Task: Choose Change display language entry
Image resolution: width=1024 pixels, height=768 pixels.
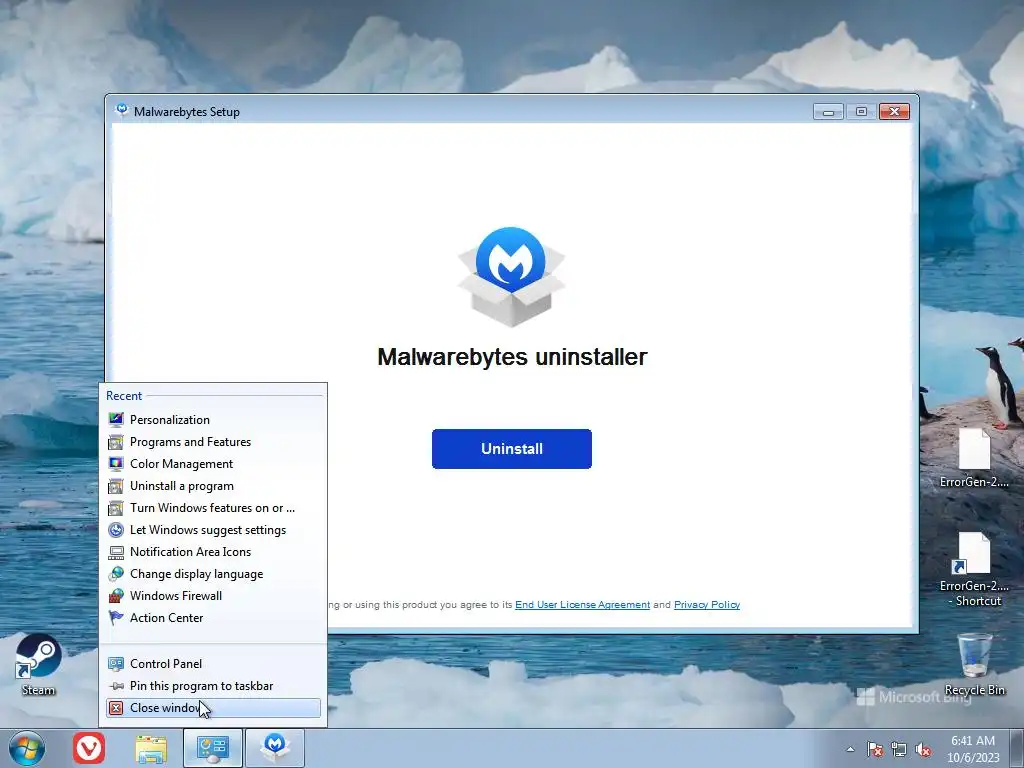Action: point(213,574)
